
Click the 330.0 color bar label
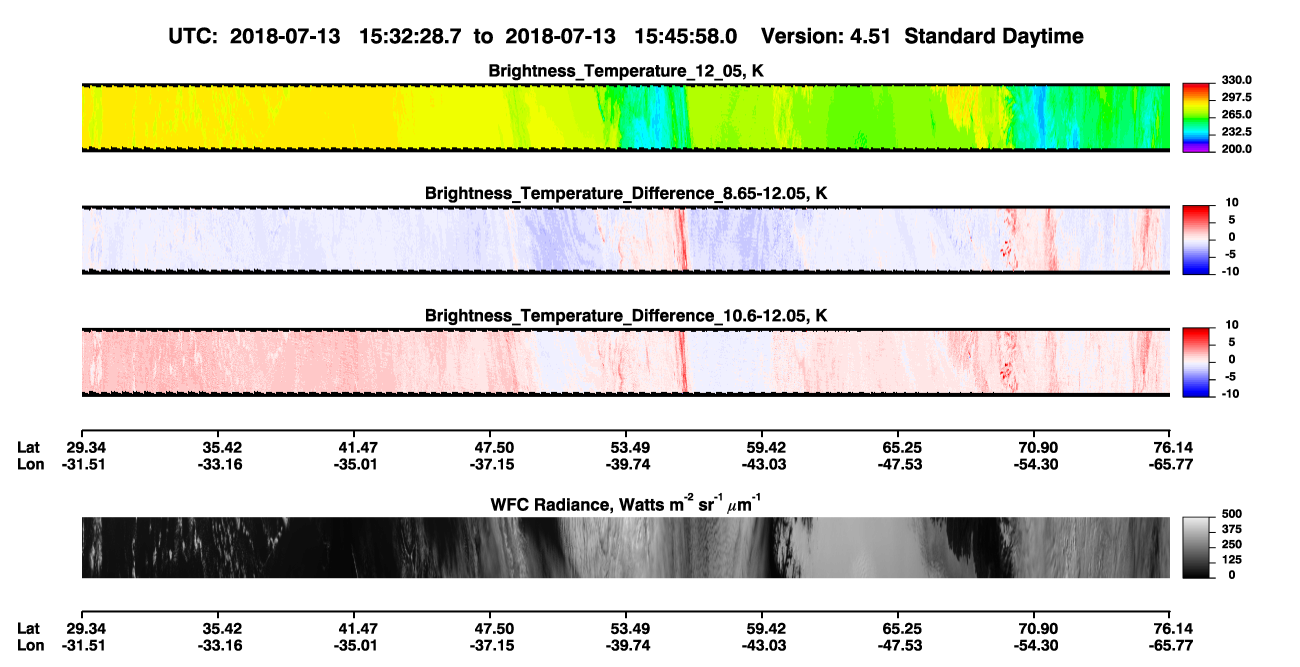pyautogui.click(x=1237, y=81)
